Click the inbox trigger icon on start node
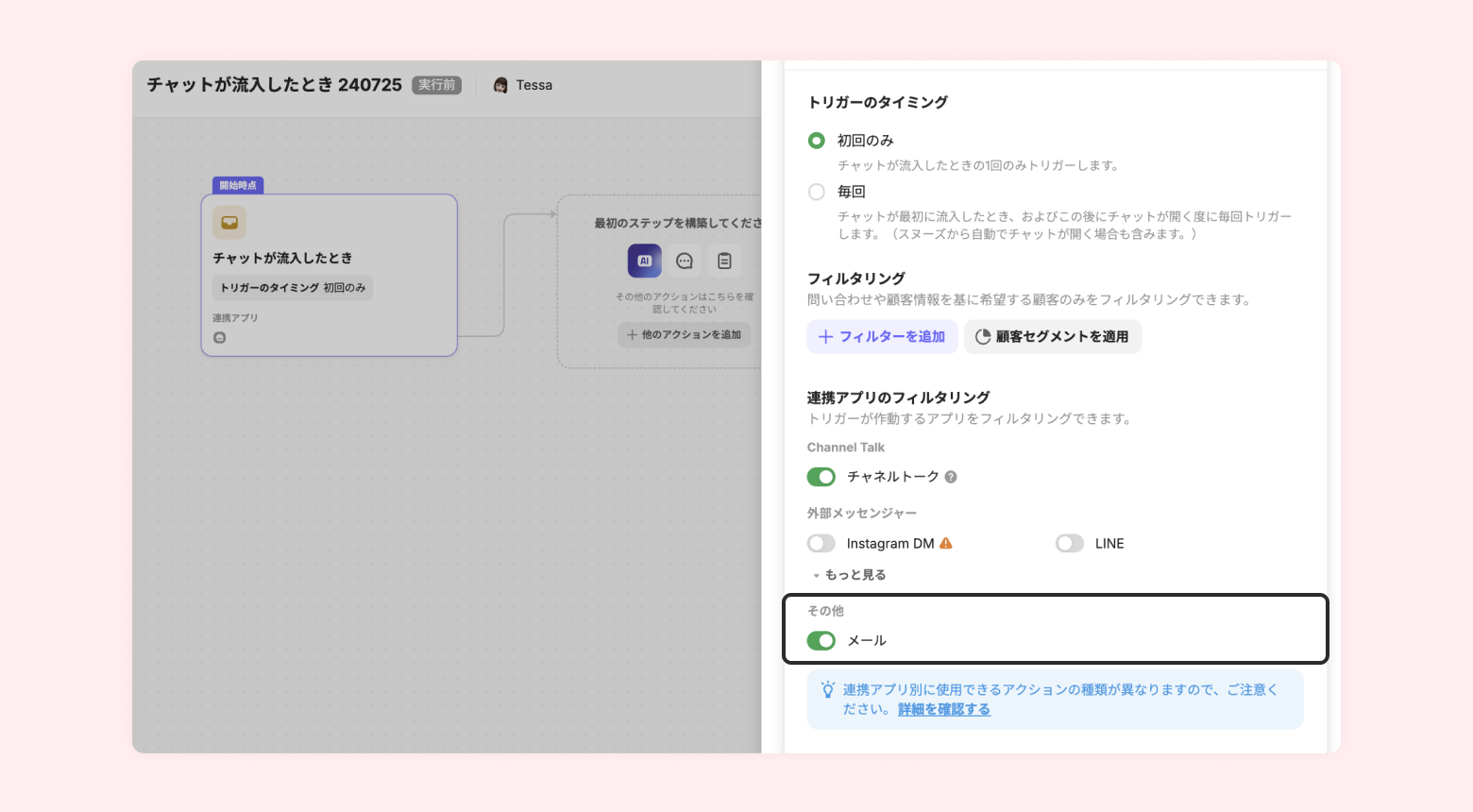 tap(229, 223)
